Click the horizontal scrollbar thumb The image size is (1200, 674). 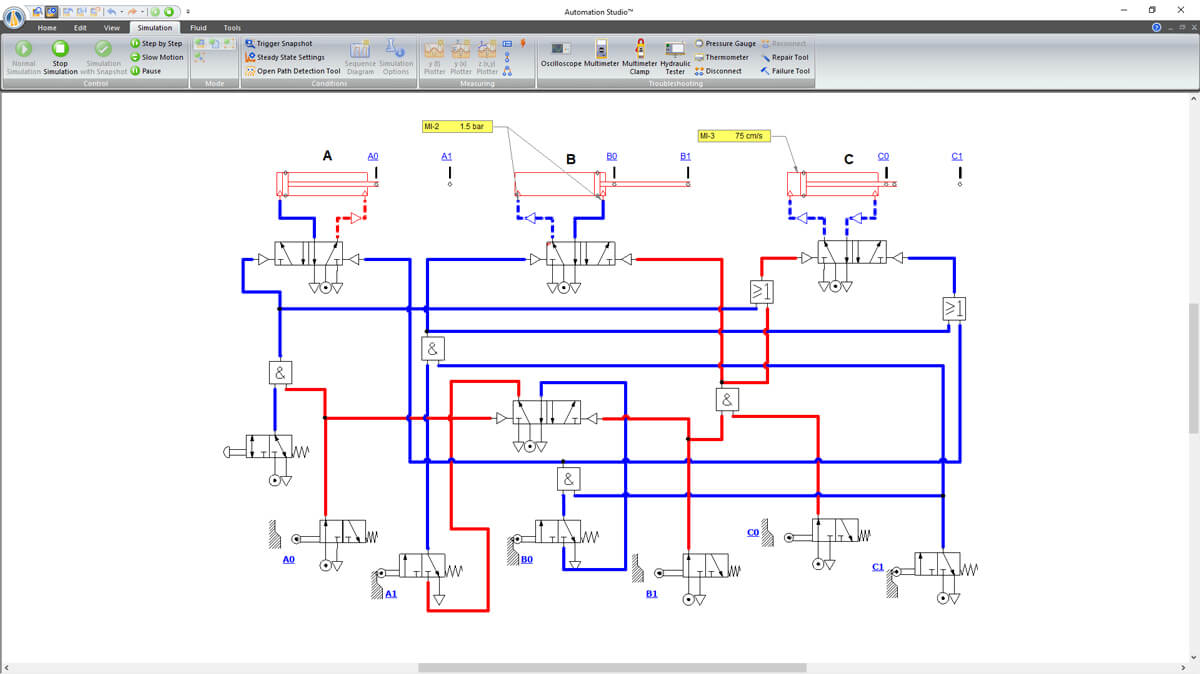(x=612, y=667)
